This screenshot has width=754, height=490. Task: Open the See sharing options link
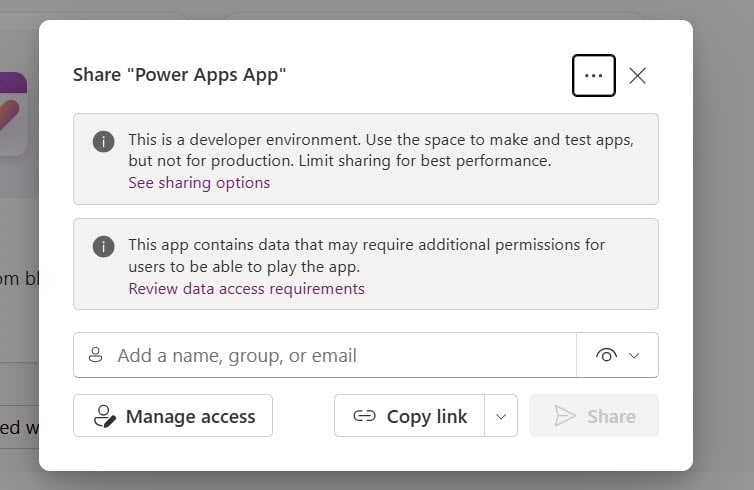(x=199, y=183)
